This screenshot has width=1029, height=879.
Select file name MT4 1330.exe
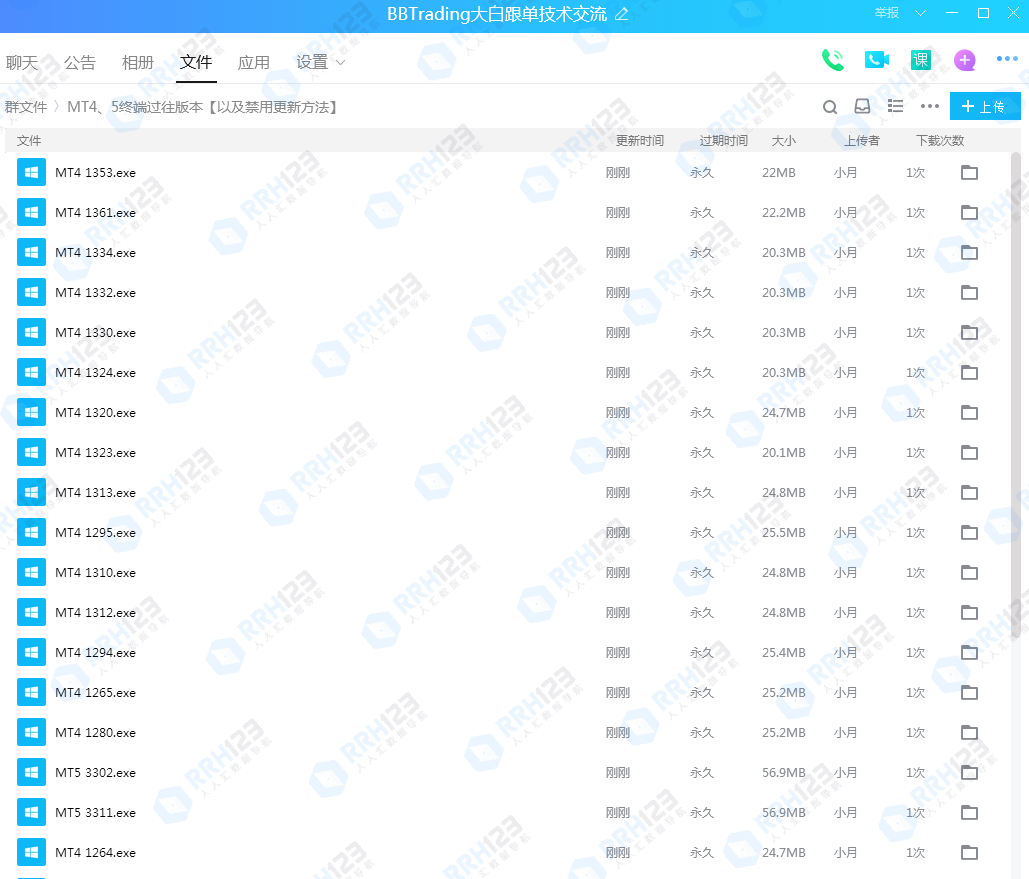96,333
